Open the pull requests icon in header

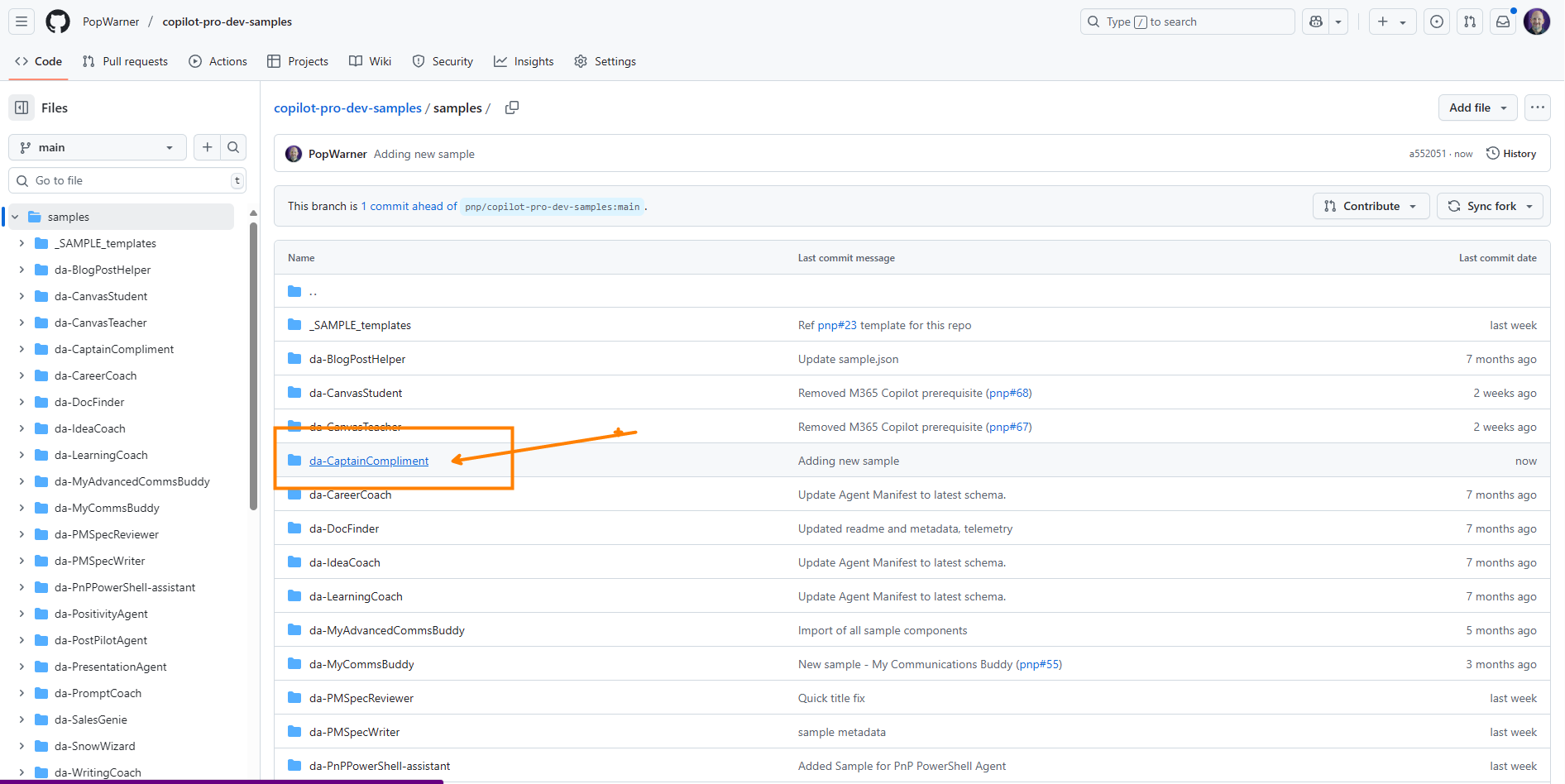coord(1470,22)
